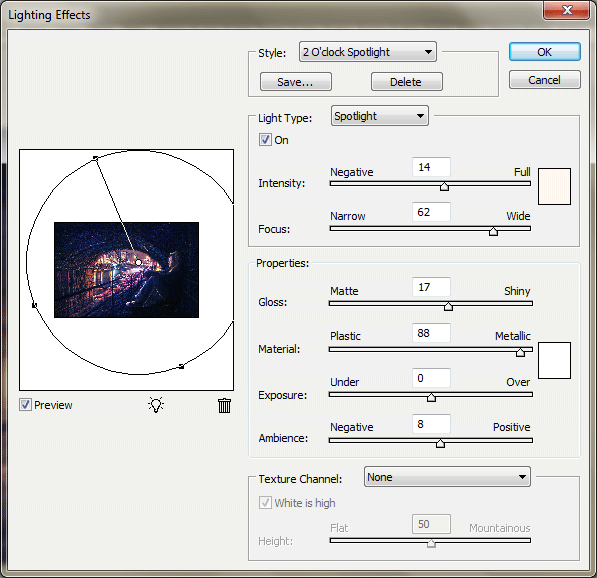
Task: Select the light center point on preview
Action: [139, 262]
